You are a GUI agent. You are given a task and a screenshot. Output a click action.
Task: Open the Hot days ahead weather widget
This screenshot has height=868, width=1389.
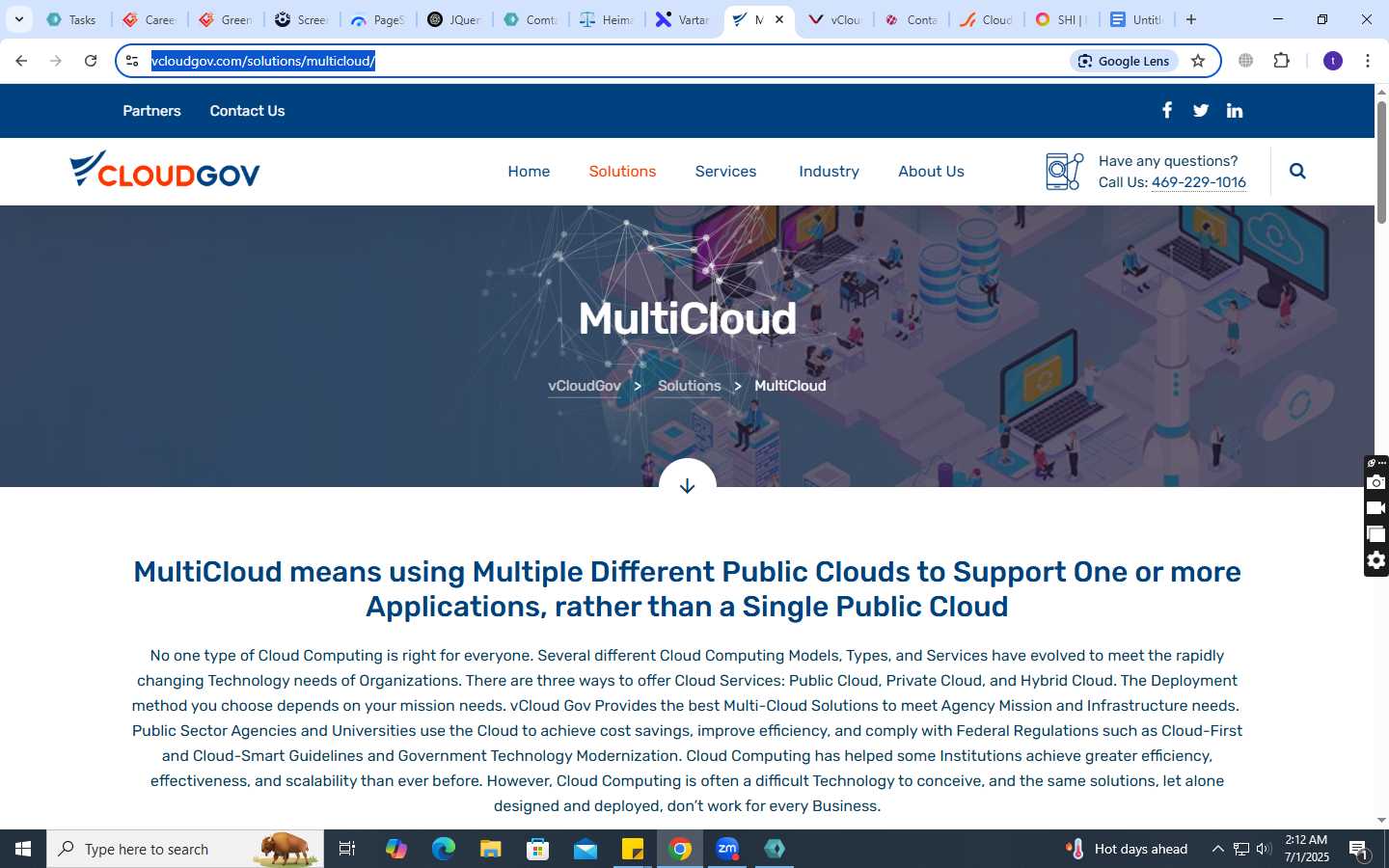tap(1126, 849)
